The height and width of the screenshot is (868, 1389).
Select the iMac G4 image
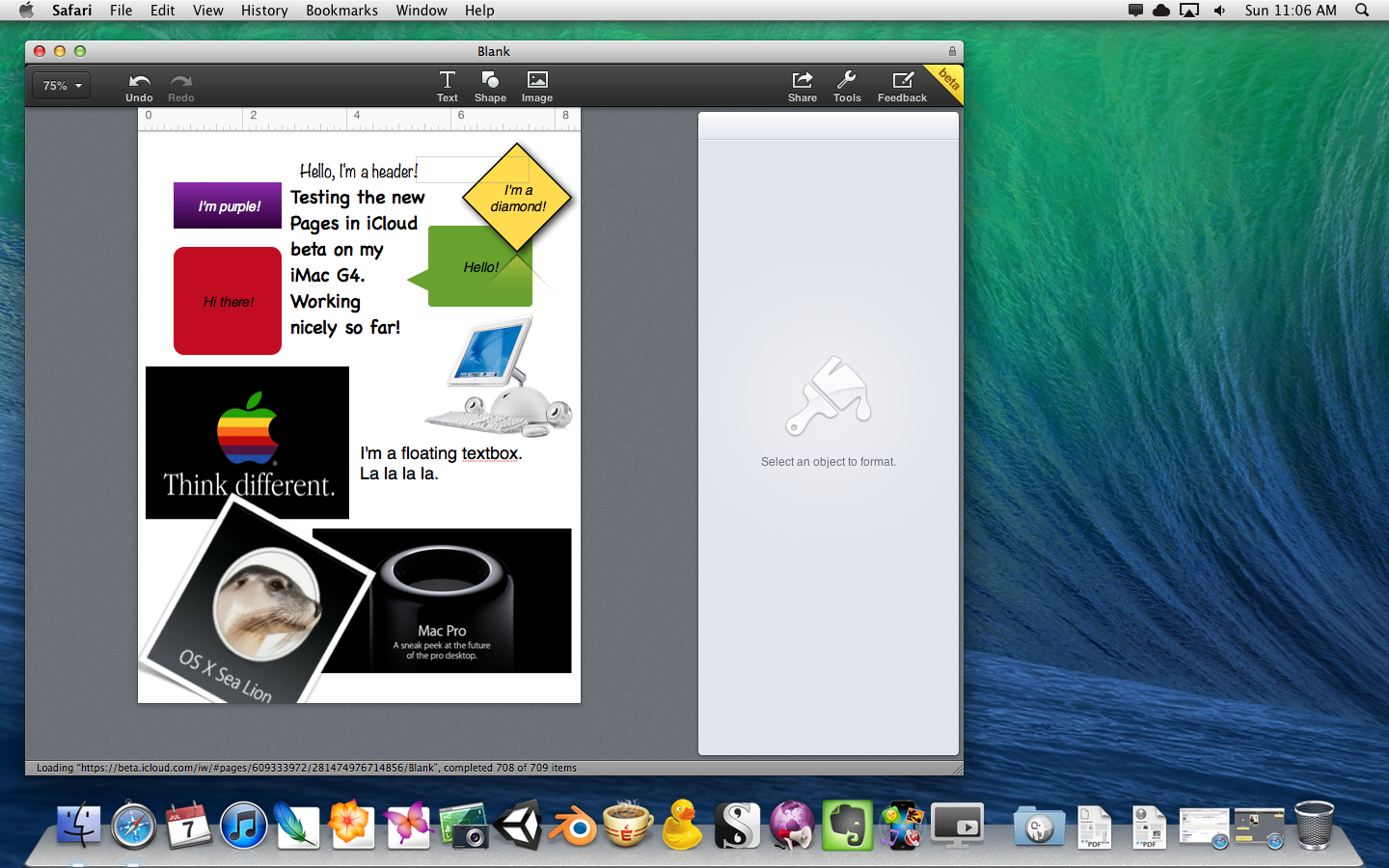[x=499, y=377]
